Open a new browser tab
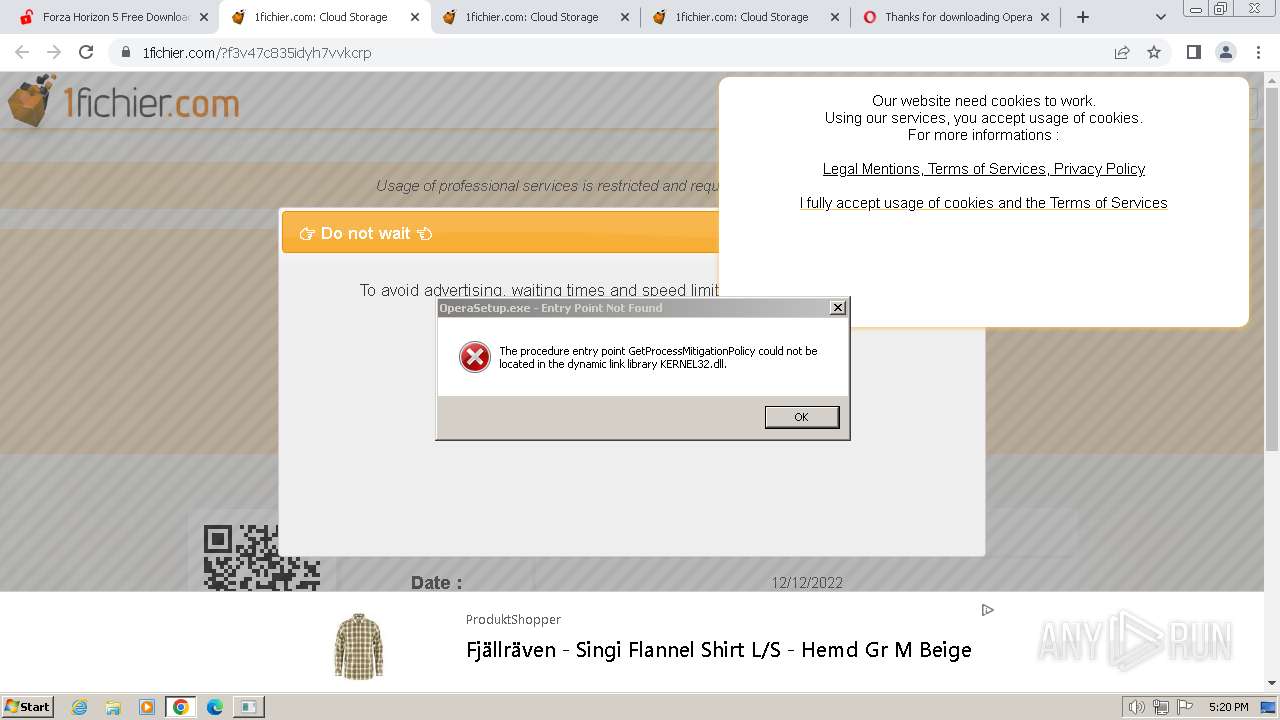The image size is (1280, 720). tap(1083, 17)
